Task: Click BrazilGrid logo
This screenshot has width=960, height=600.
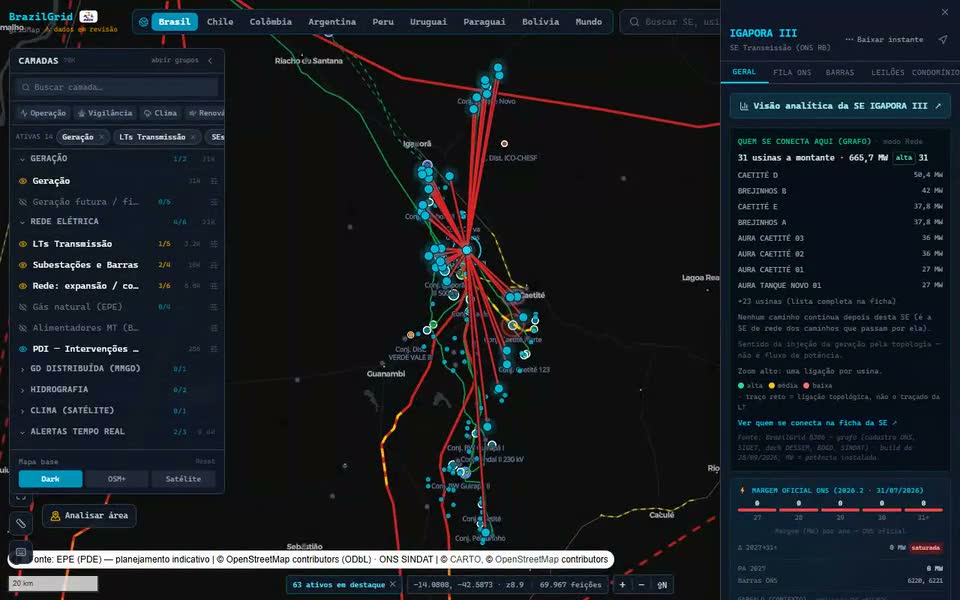Action: click(40, 17)
